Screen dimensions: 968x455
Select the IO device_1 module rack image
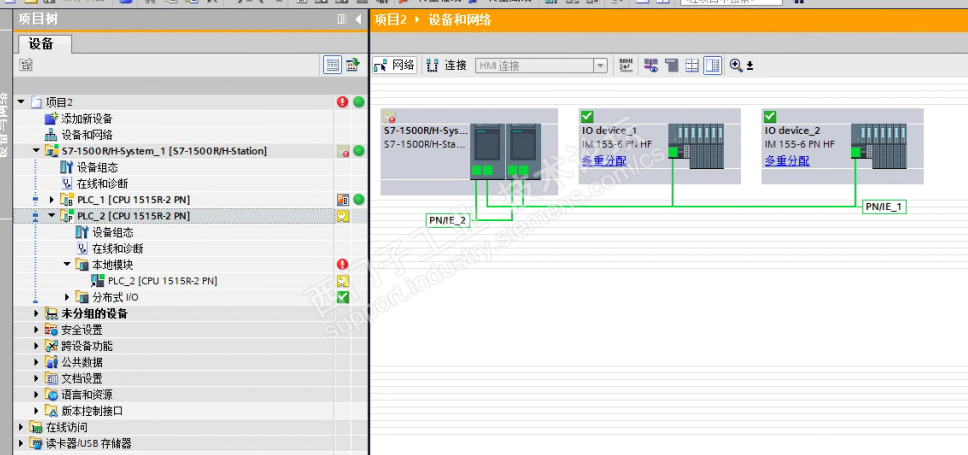[696, 146]
